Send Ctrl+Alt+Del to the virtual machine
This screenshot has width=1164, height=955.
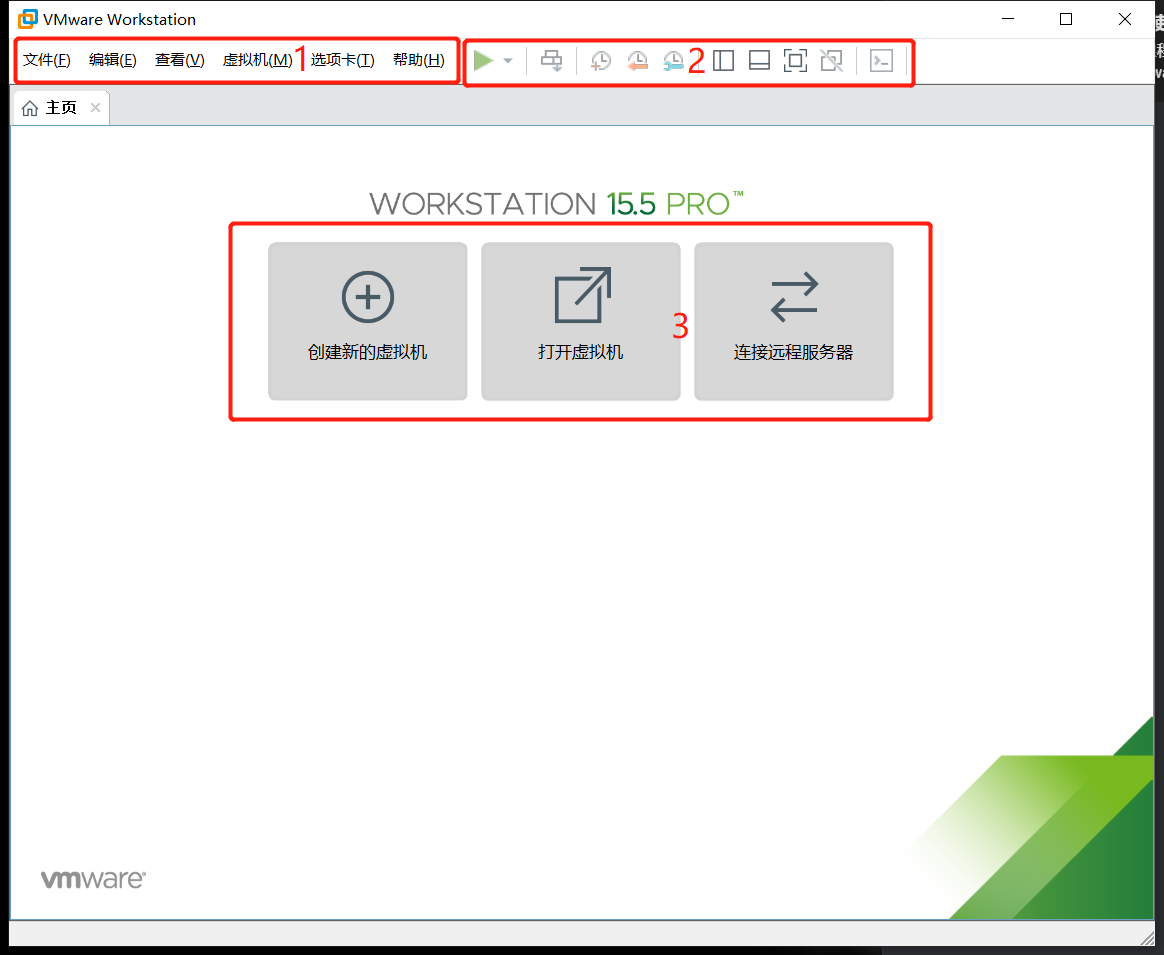coord(551,61)
